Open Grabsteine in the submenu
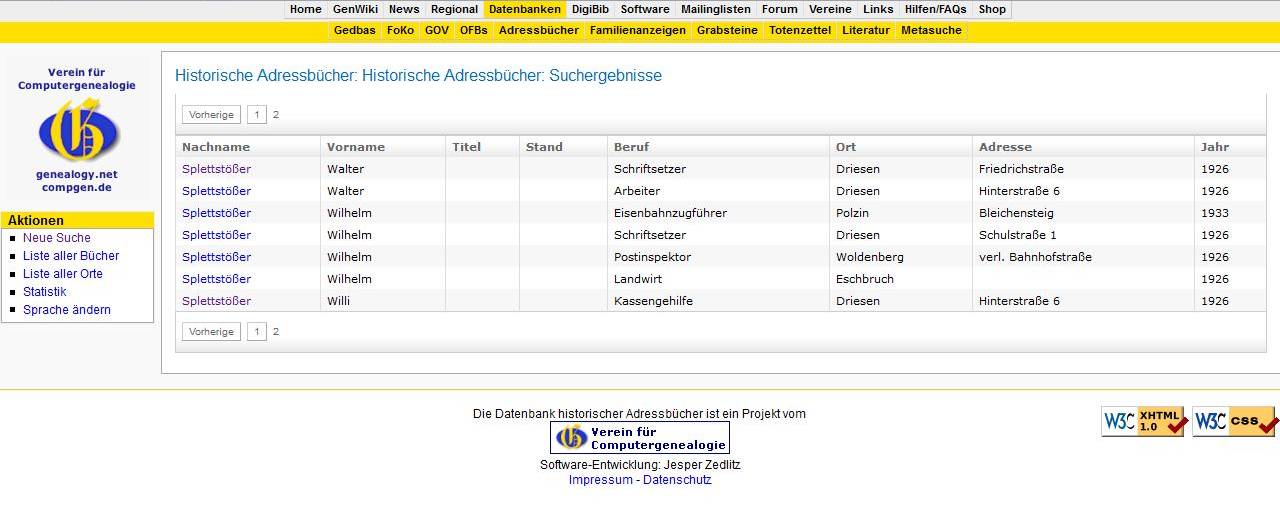Screen dimensions: 1280x511 [x=728, y=30]
